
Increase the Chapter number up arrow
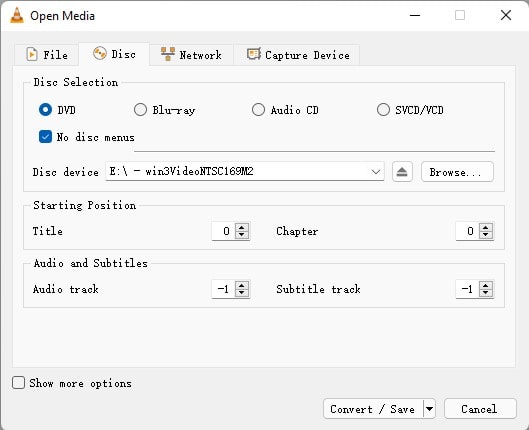point(485,227)
